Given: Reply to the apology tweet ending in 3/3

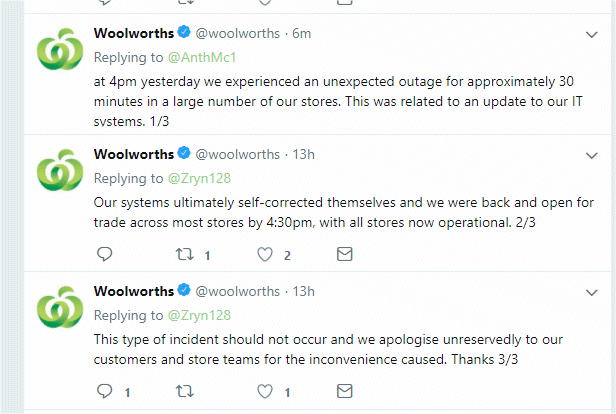Looking at the screenshot, I should pos(104,393).
